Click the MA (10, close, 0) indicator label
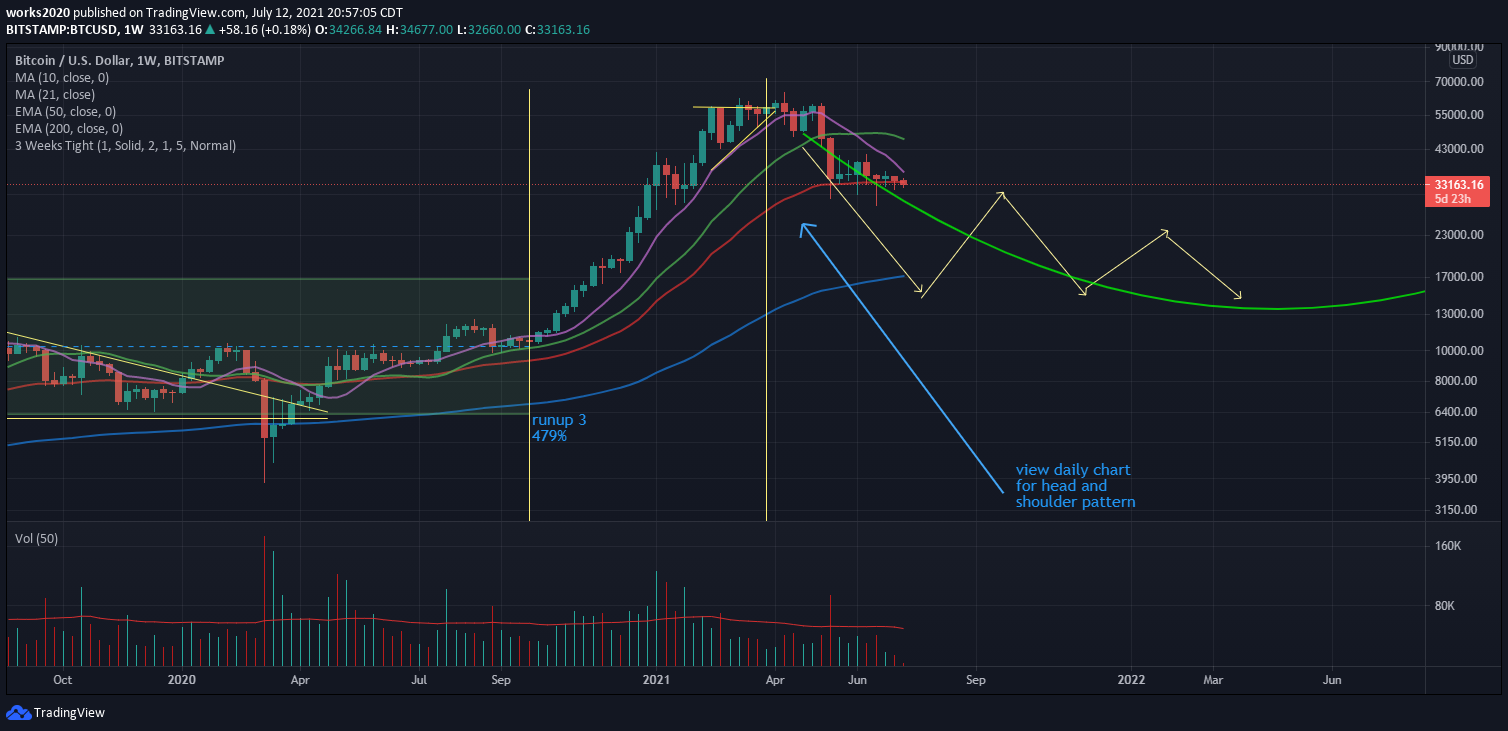 [x=62, y=77]
